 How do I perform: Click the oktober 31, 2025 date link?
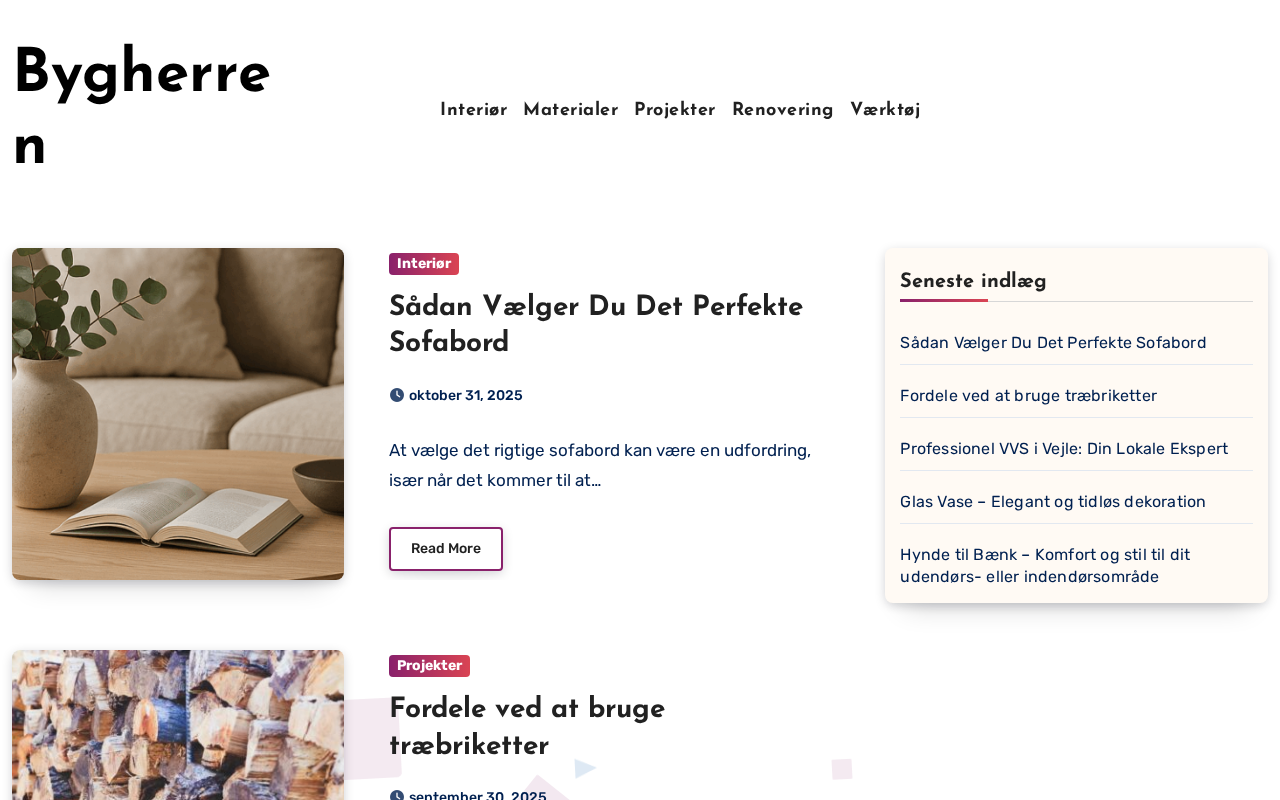pyautogui.click(x=466, y=395)
